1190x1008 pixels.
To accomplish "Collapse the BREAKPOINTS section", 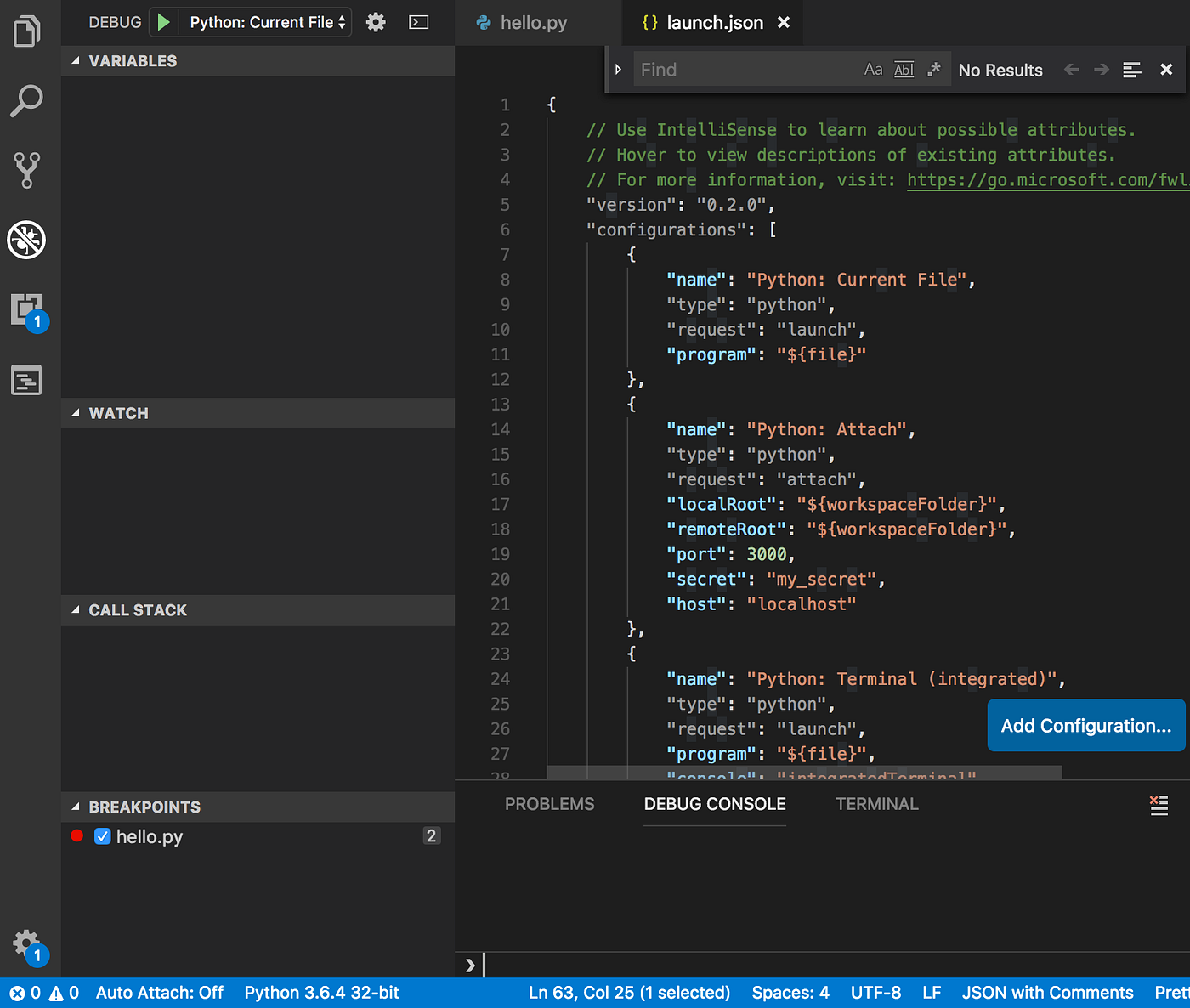I will click(x=76, y=807).
